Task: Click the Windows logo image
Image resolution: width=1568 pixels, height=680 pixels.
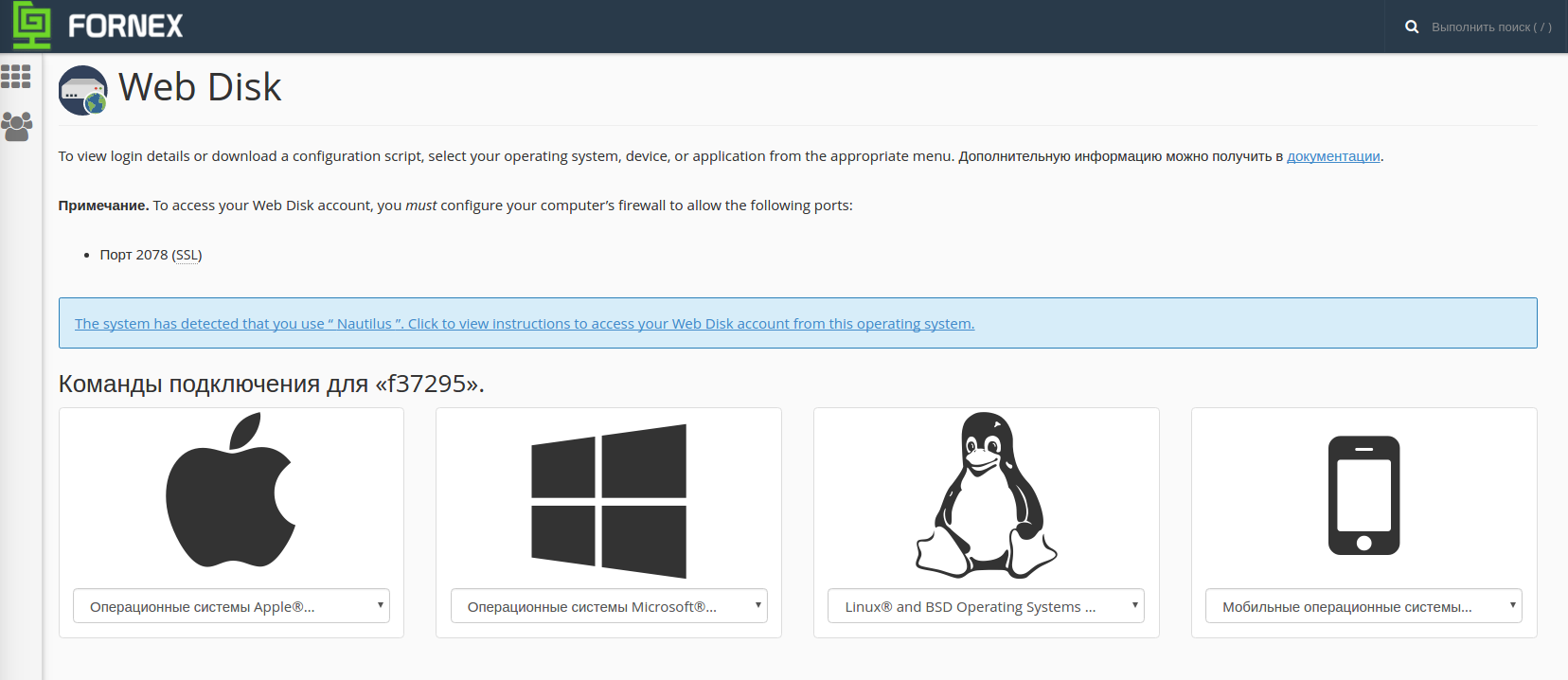Action: coord(609,501)
